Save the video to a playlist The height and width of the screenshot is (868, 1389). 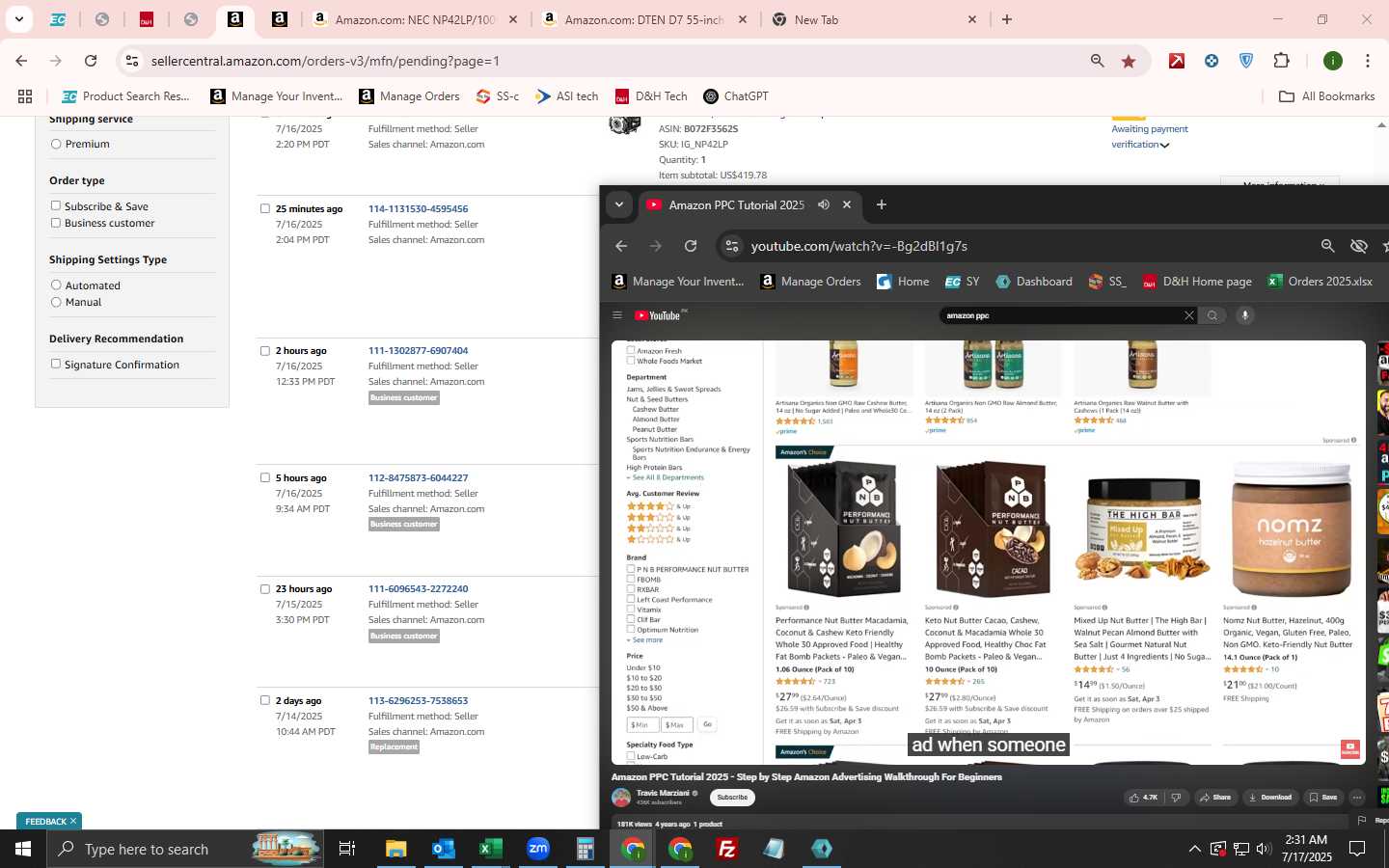point(1322,798)
